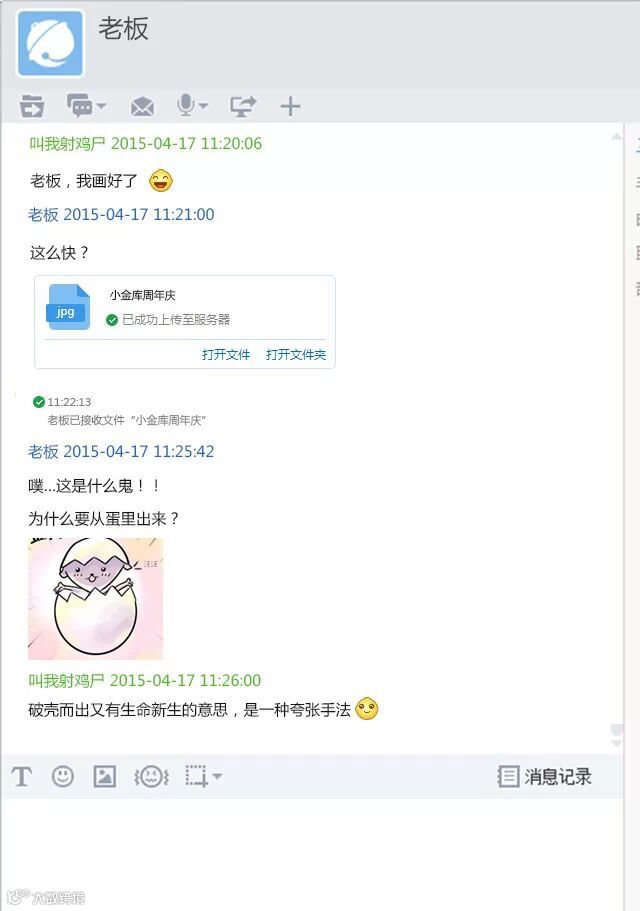Open font settings with T icon
Image resolution: width=640 pixels, height=911 pixels.
pyautogui.click(x=21, y=776)
